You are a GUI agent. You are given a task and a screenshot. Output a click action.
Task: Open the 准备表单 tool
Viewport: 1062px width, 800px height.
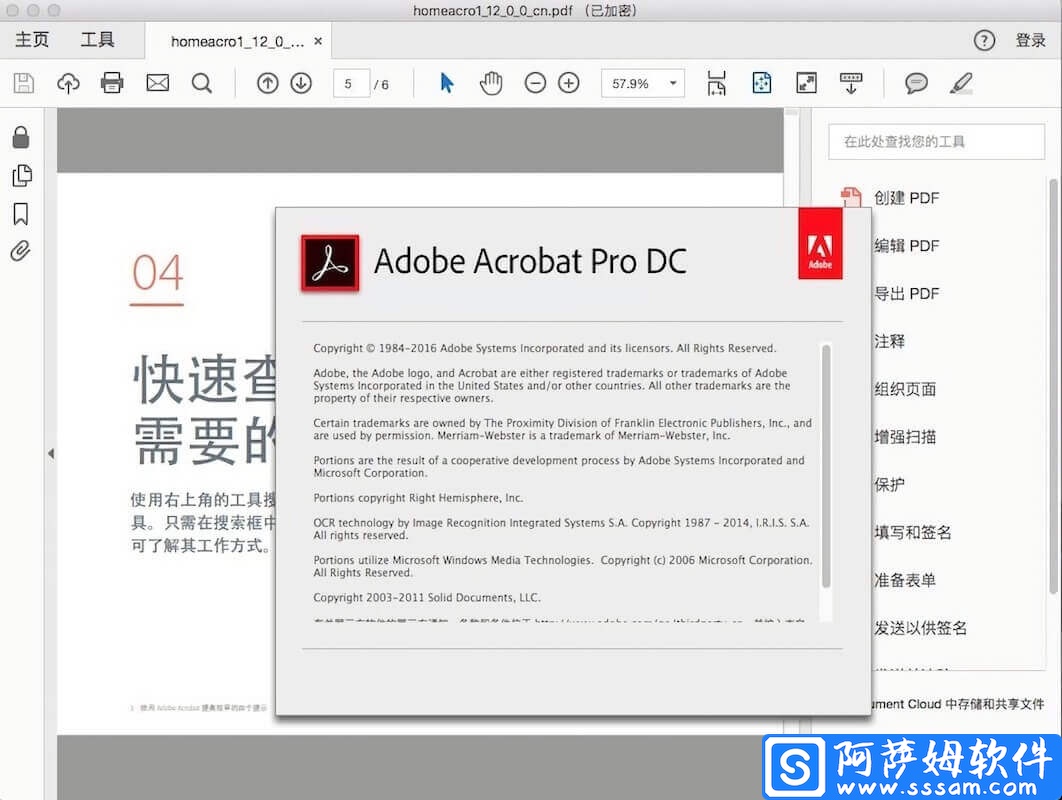905,580
